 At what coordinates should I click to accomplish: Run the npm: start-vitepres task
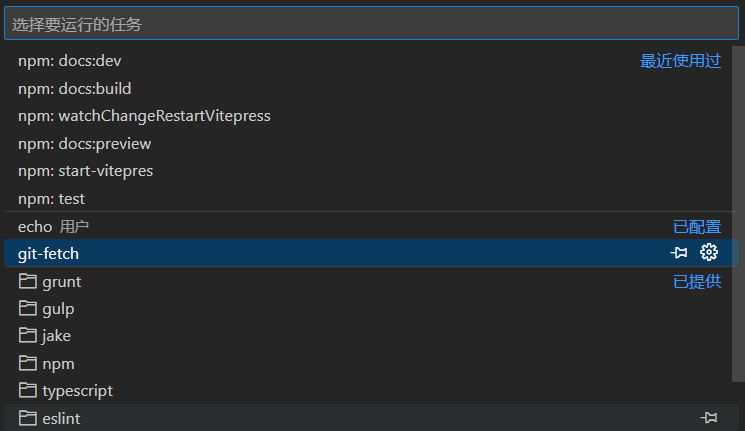point(86,171)
